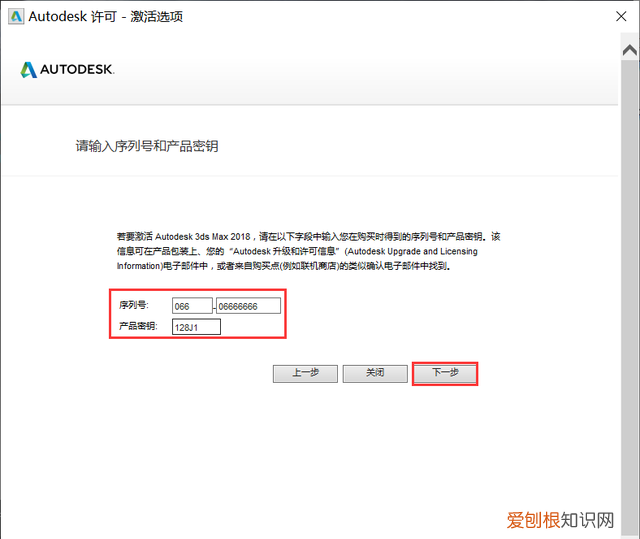Click the scrollbar up arrow
The image size is (640, 539).
point(630,50)
